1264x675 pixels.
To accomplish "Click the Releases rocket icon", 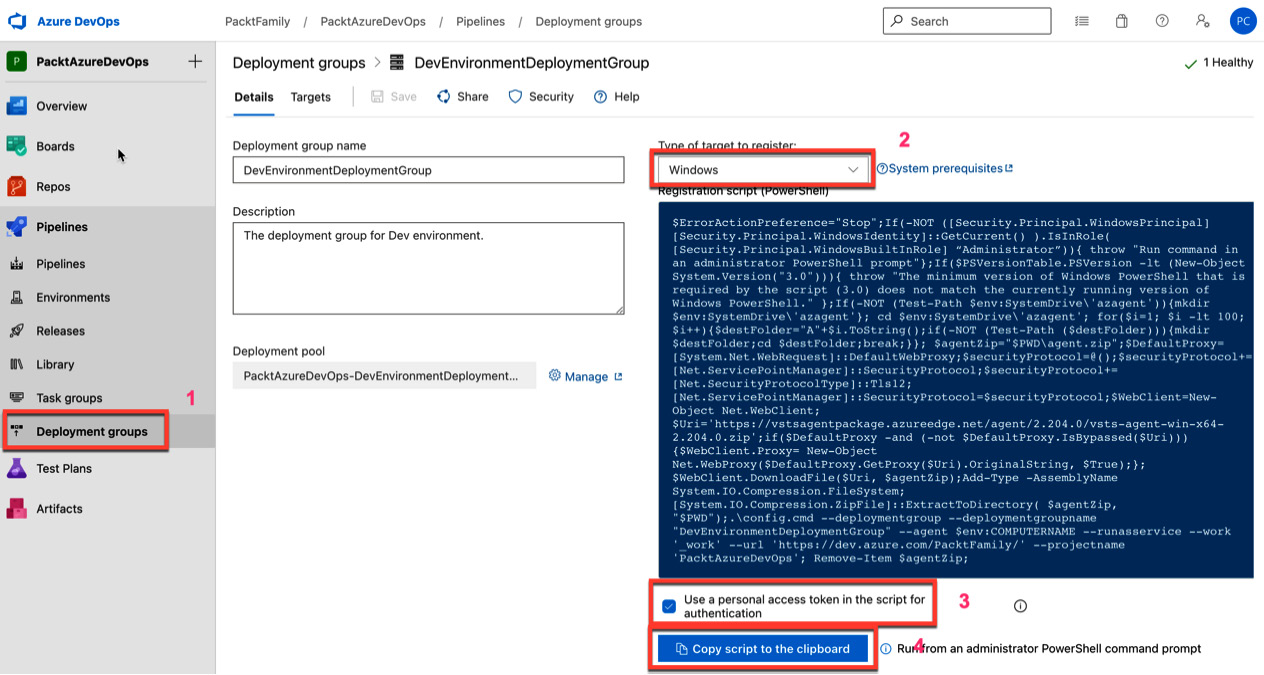I will (x=16, y=331).
